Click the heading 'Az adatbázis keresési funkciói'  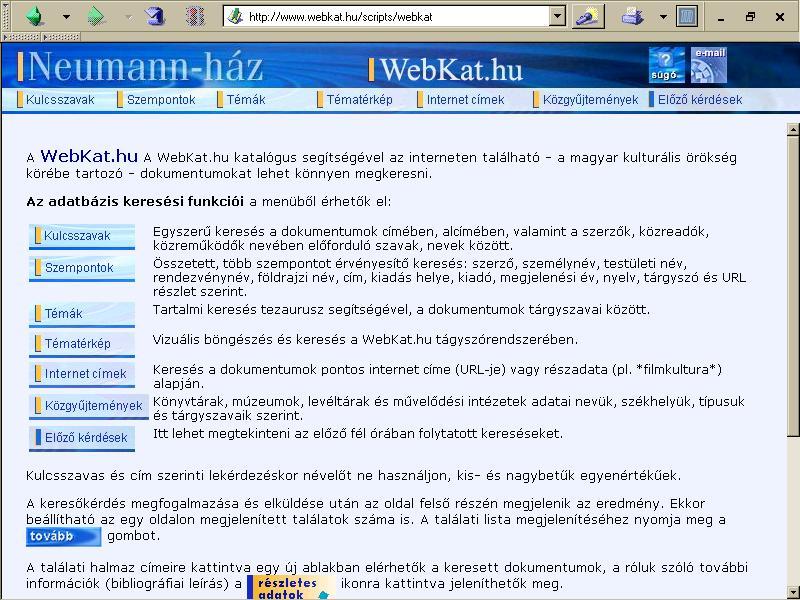135,202
